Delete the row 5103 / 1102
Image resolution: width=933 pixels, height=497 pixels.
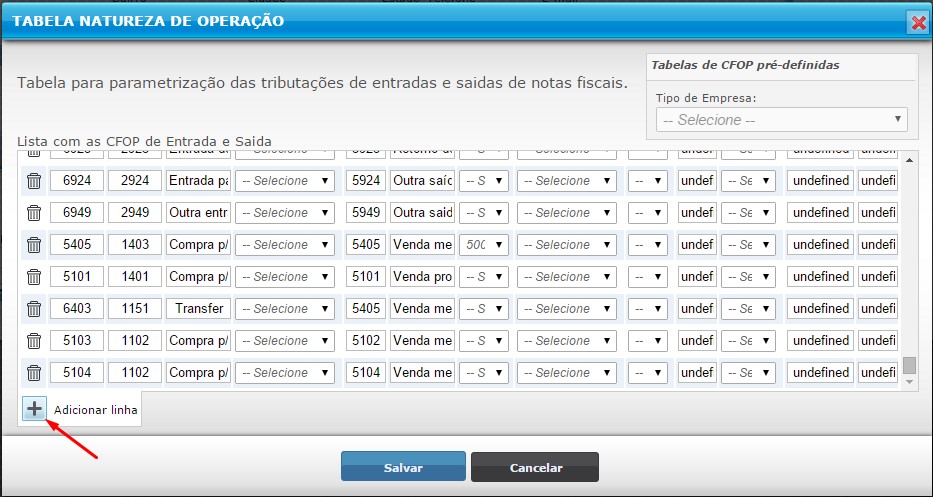point(34,340)
